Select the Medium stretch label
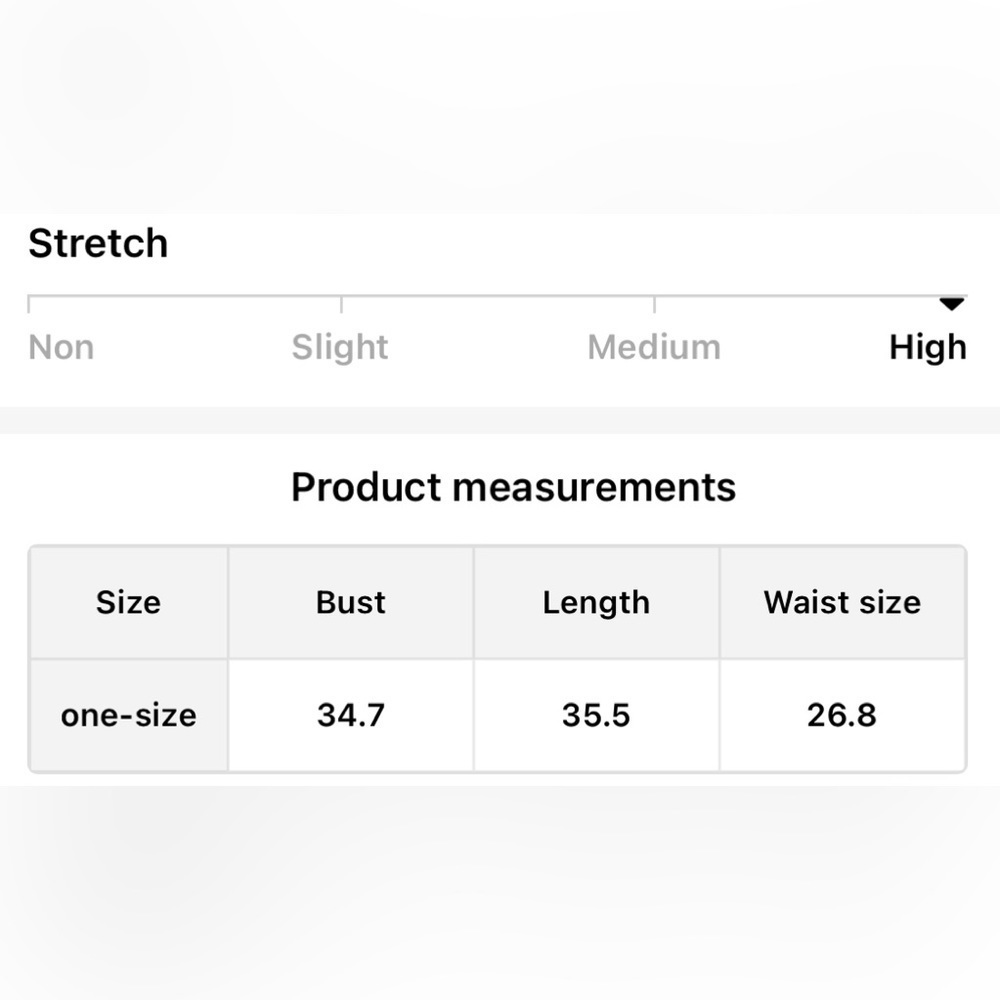Image resolution: width=1000 pixels, height=1000 pixels. [x=654, y=347]
